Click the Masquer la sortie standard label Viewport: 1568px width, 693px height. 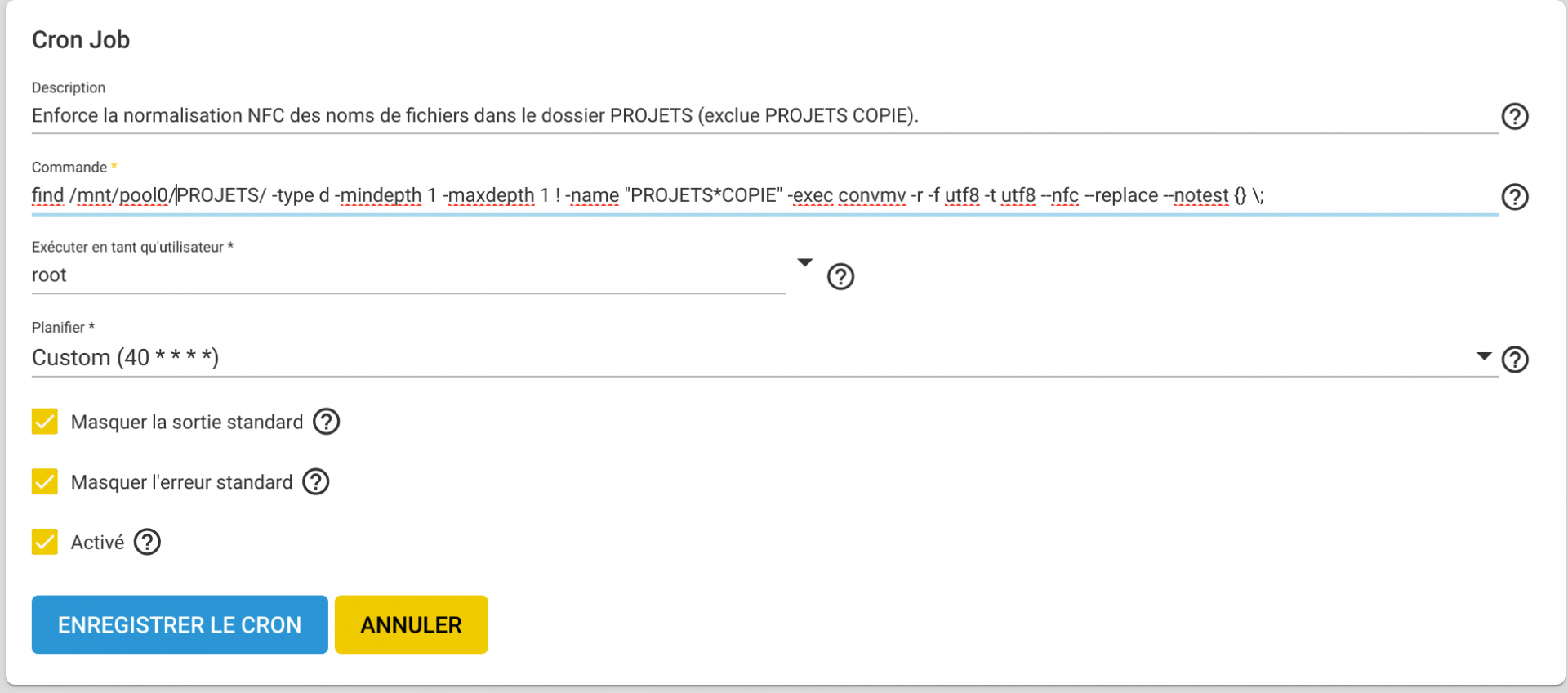(187, 423)
